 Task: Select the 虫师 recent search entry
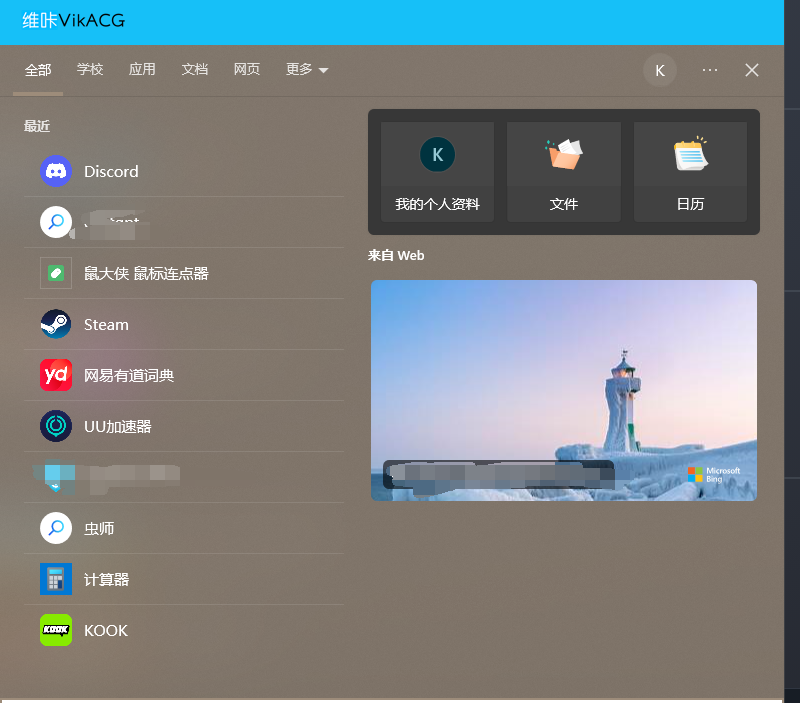(99, 529)
